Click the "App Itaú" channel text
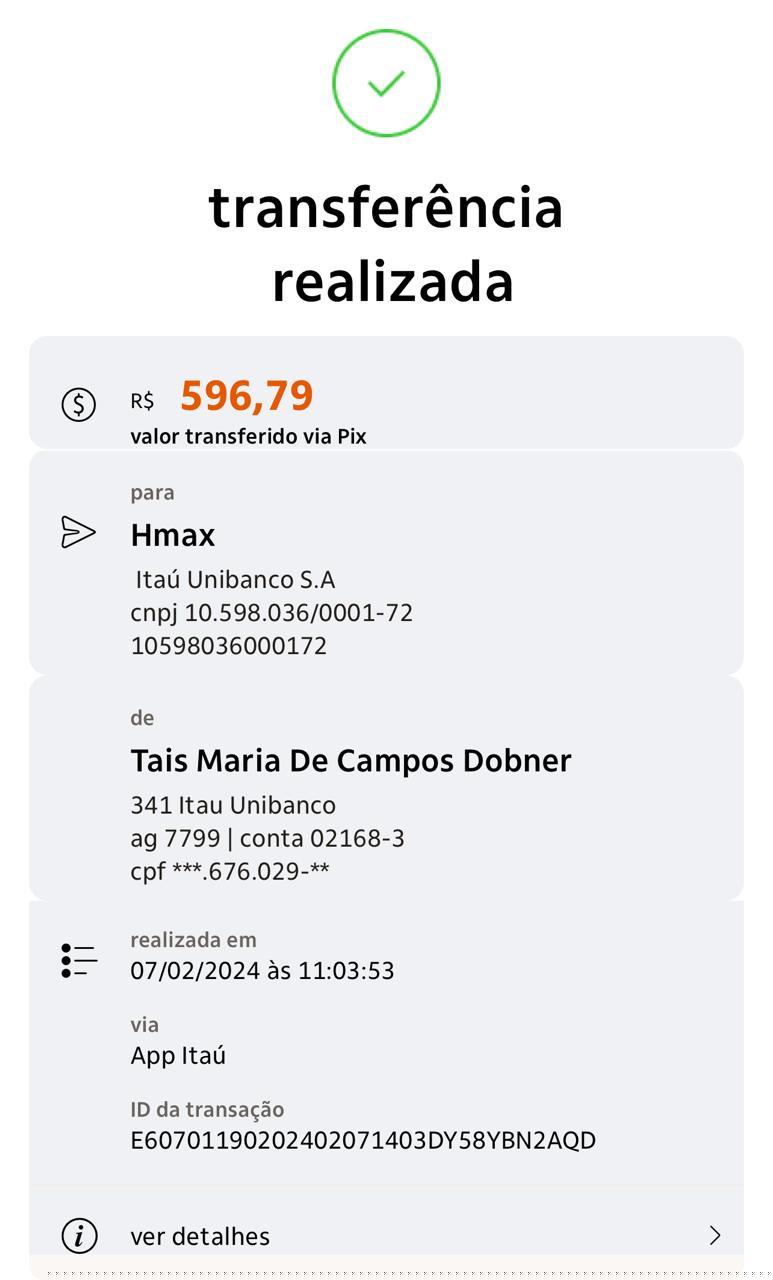 [x=178, y=1055]
